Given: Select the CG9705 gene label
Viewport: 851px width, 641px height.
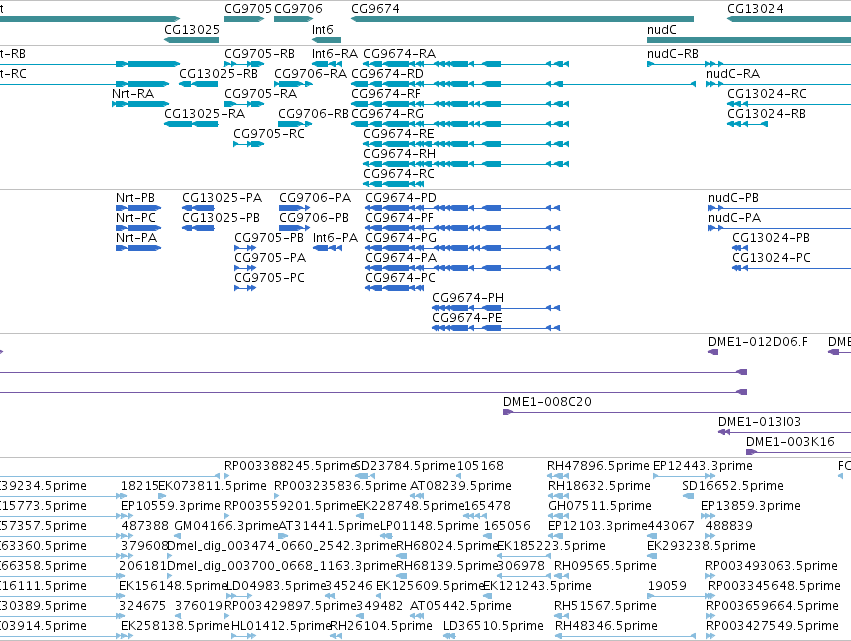Looking at the screenshot, I should 247,9.
